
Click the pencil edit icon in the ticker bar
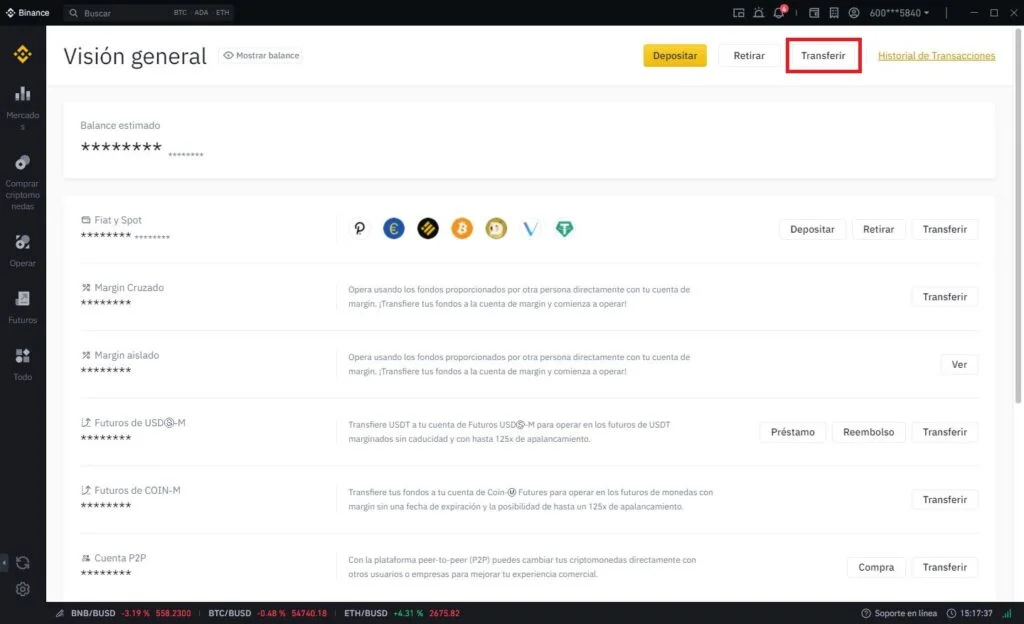[x=60, y=613]
